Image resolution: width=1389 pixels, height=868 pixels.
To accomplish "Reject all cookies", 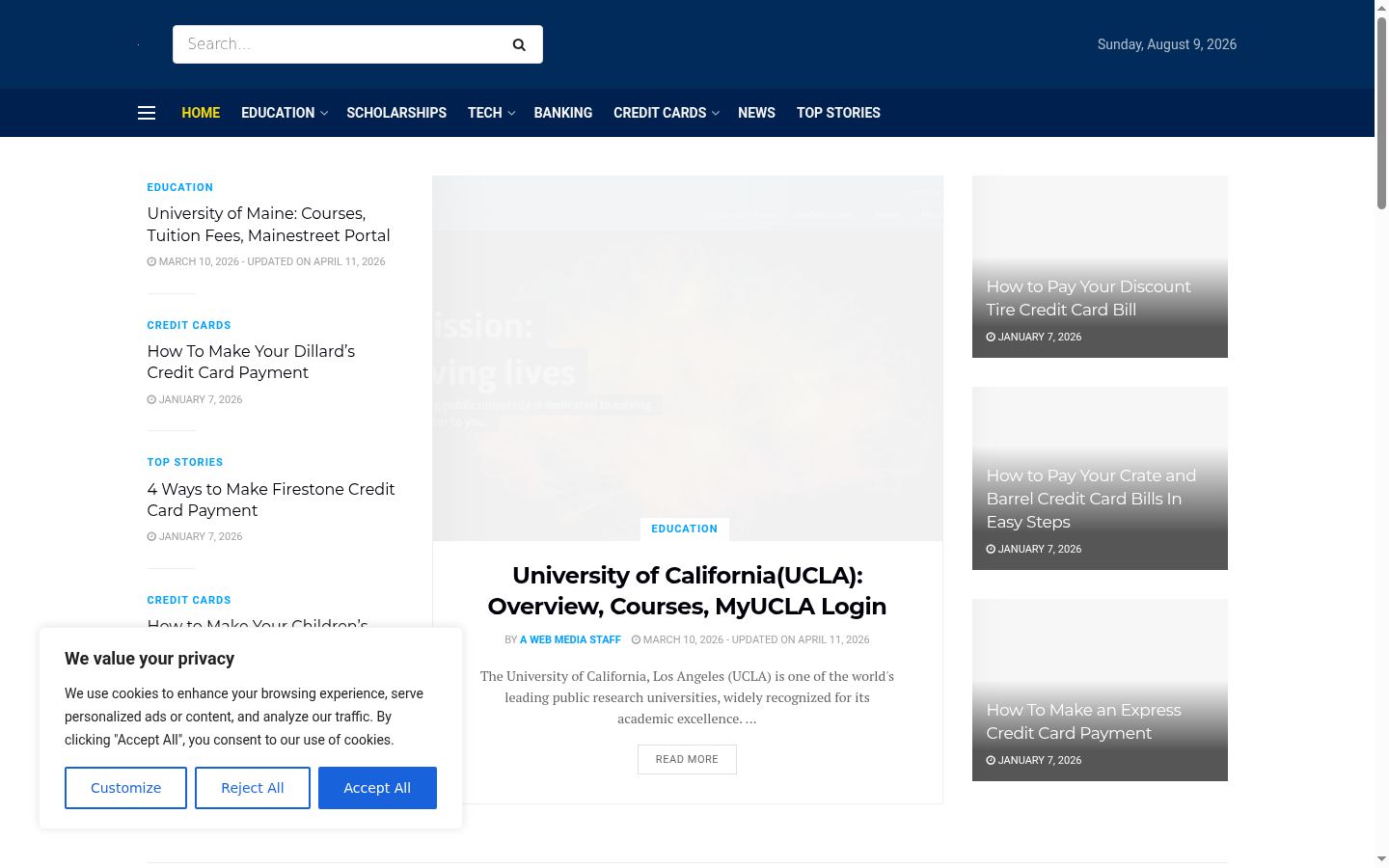I will click(253, 788).
